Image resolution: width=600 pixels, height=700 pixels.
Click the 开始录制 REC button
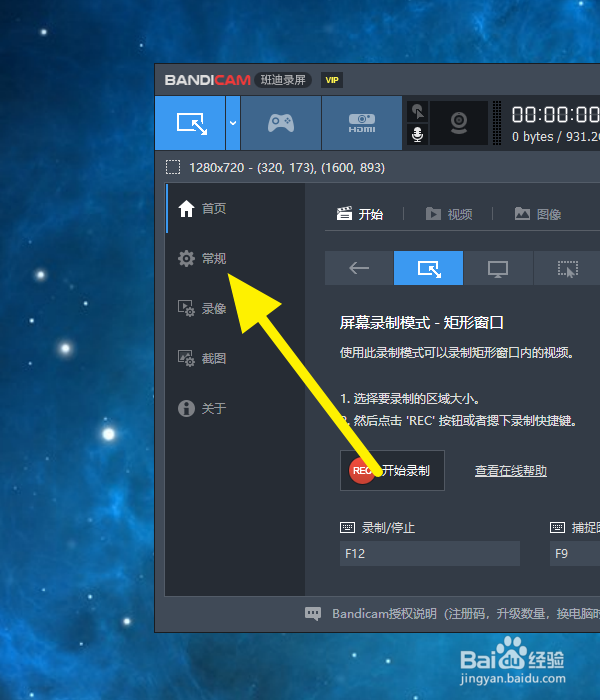tap(392, 471)
